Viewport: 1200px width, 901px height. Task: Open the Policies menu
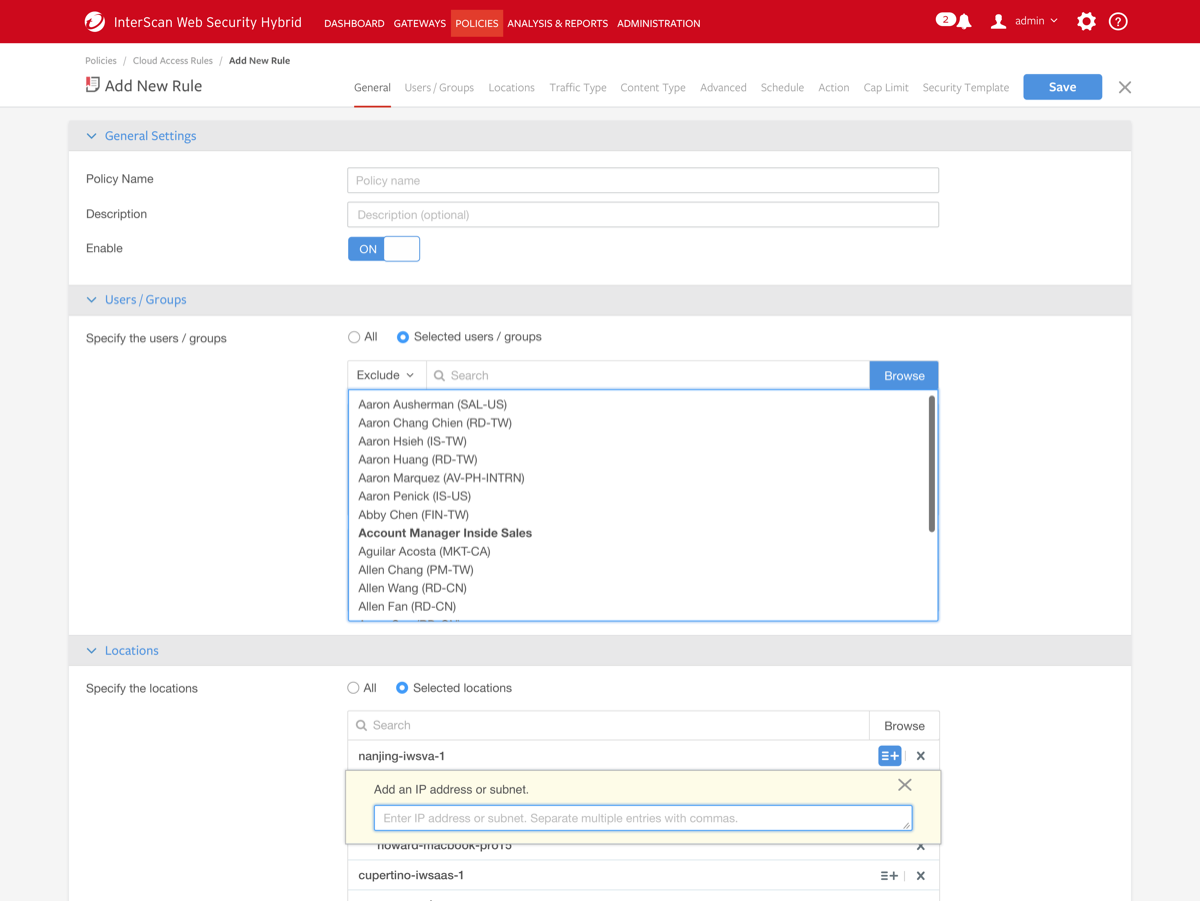(477, 23)
